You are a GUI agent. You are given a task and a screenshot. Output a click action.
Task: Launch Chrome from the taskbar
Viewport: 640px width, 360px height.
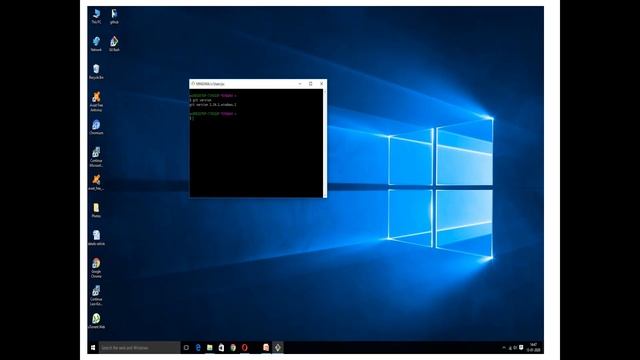233,348
